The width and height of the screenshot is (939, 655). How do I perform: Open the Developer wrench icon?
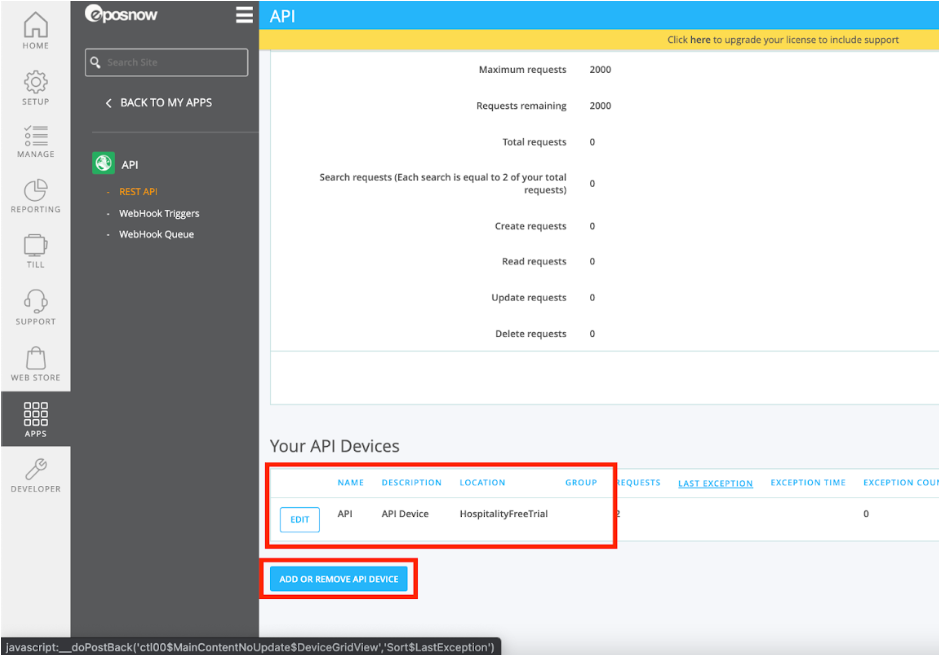[35, 471]
